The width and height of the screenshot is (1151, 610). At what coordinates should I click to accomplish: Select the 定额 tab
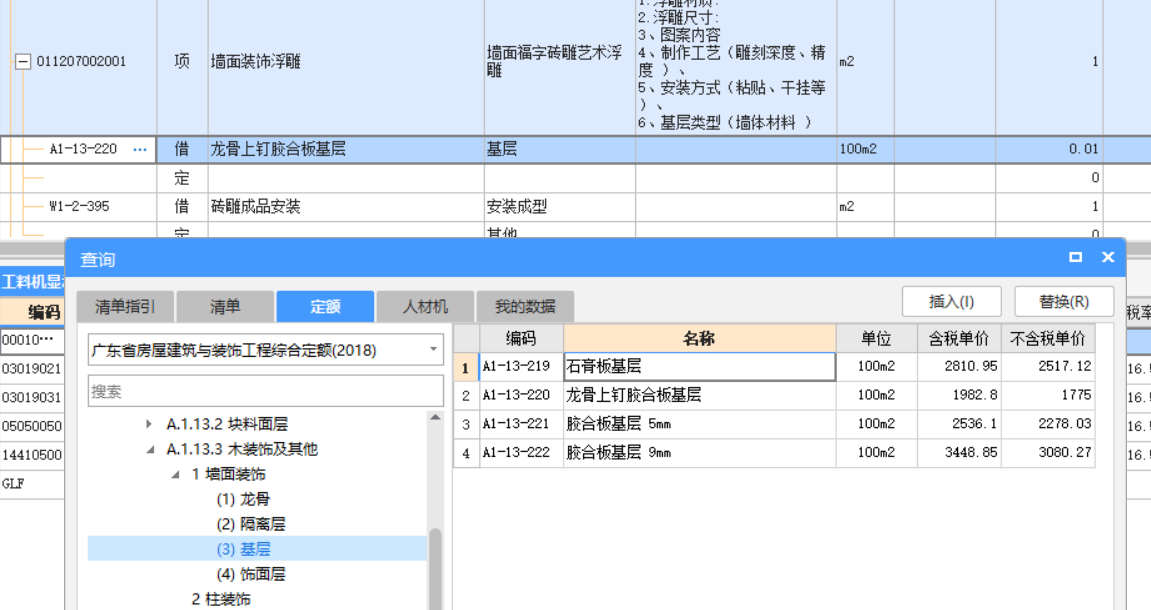tap(325, 307)
